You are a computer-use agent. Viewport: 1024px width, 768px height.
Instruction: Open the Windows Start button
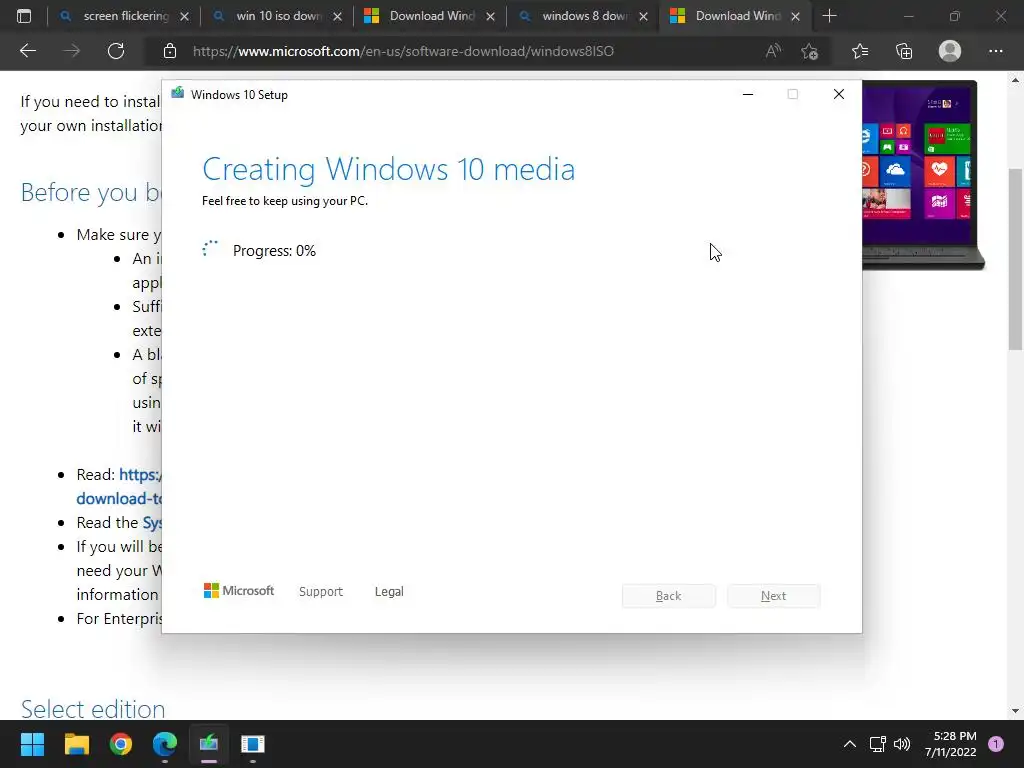pyautogui.click(x=32, y=744)
